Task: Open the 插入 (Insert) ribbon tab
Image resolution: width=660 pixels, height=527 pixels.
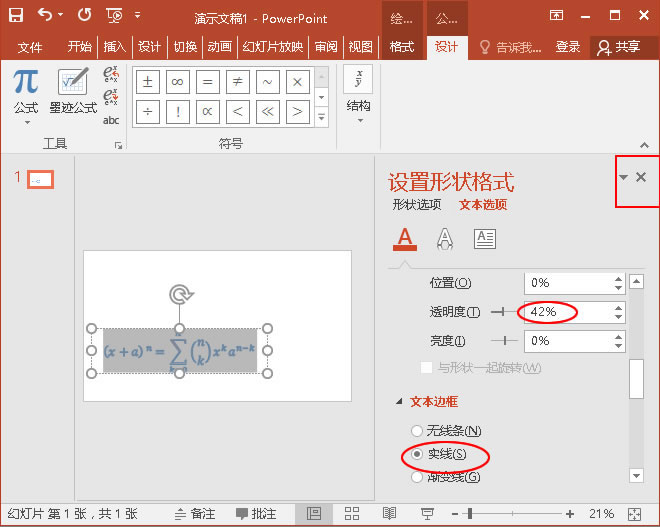Action: tap(115, 47)
